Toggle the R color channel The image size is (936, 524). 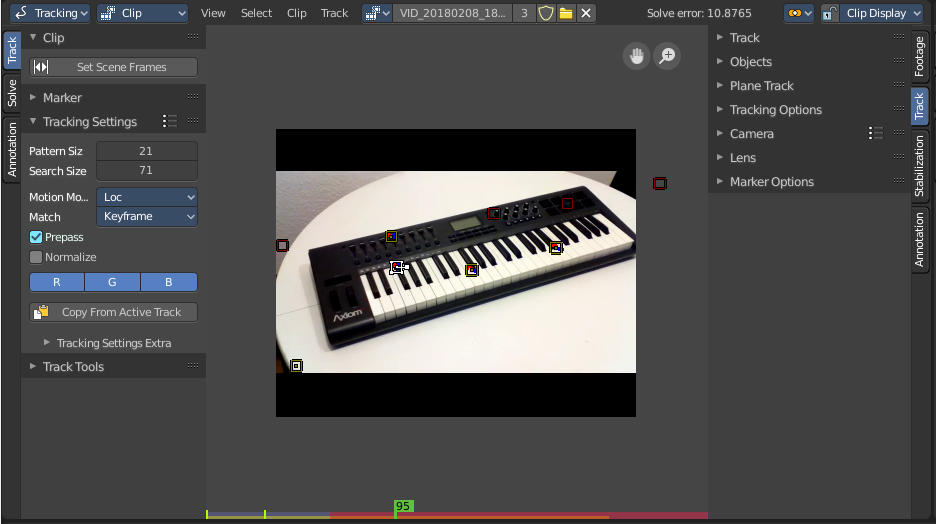click(57, 282)
